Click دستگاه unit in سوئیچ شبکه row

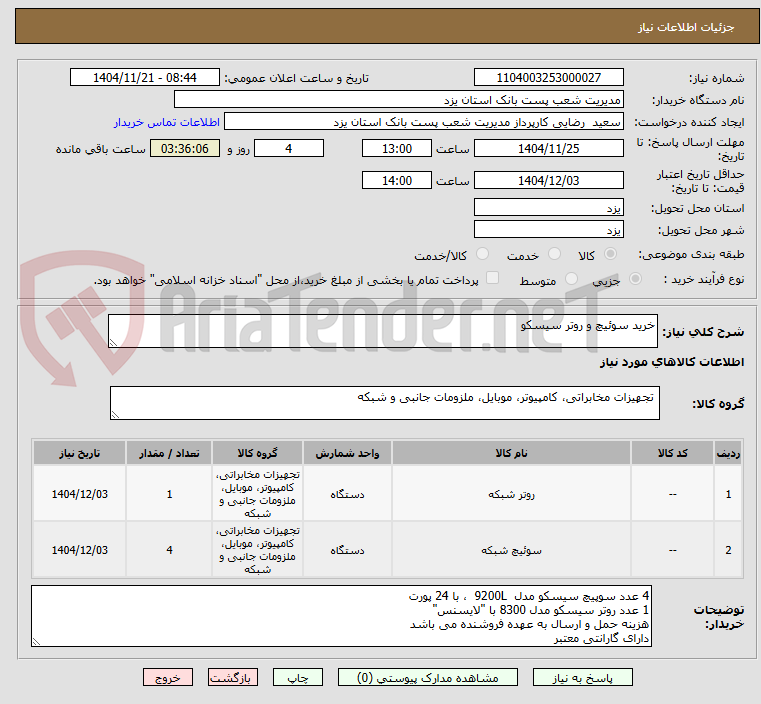347,550
